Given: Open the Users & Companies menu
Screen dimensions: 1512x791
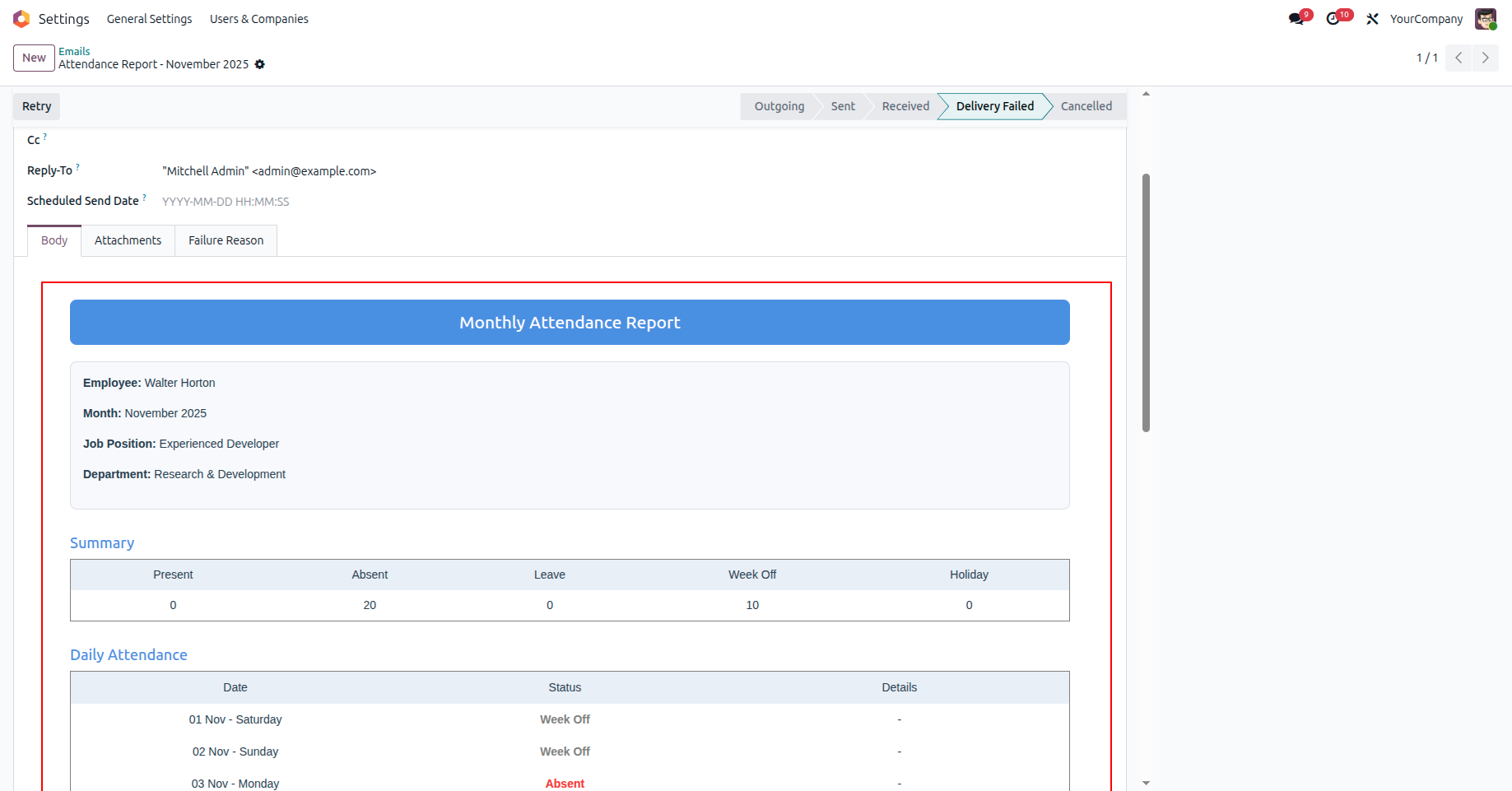Looking at the screenshot, I should [258, 18].
